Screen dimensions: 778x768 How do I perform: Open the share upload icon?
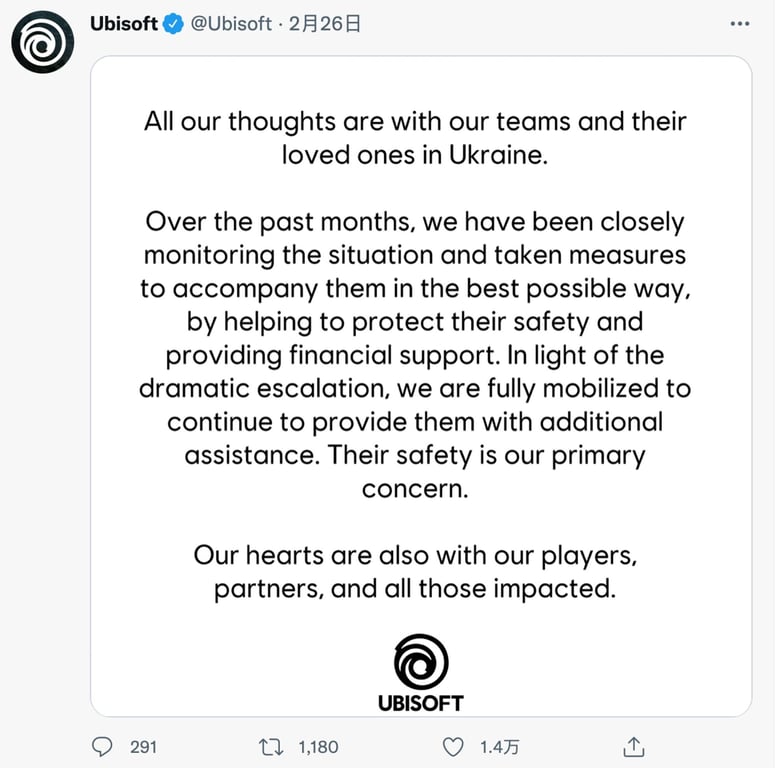[x=634, y=746]
